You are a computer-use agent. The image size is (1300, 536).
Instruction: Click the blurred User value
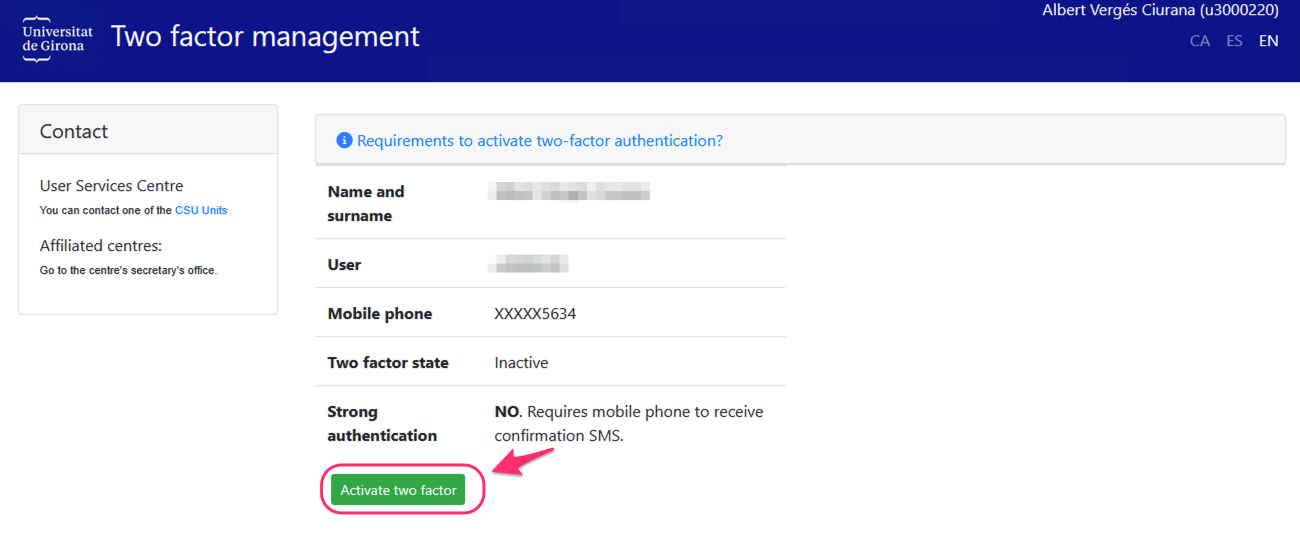click(531, 265)
